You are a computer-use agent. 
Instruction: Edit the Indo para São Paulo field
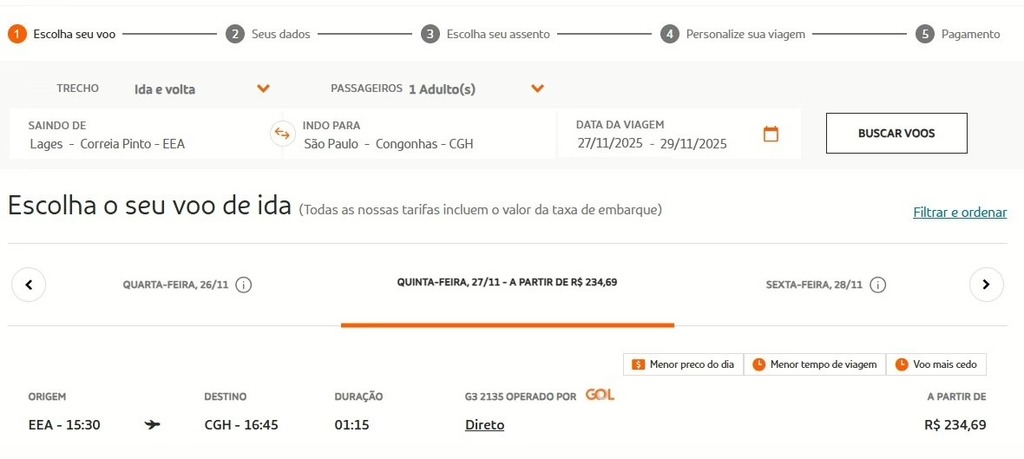pos(420,134)
